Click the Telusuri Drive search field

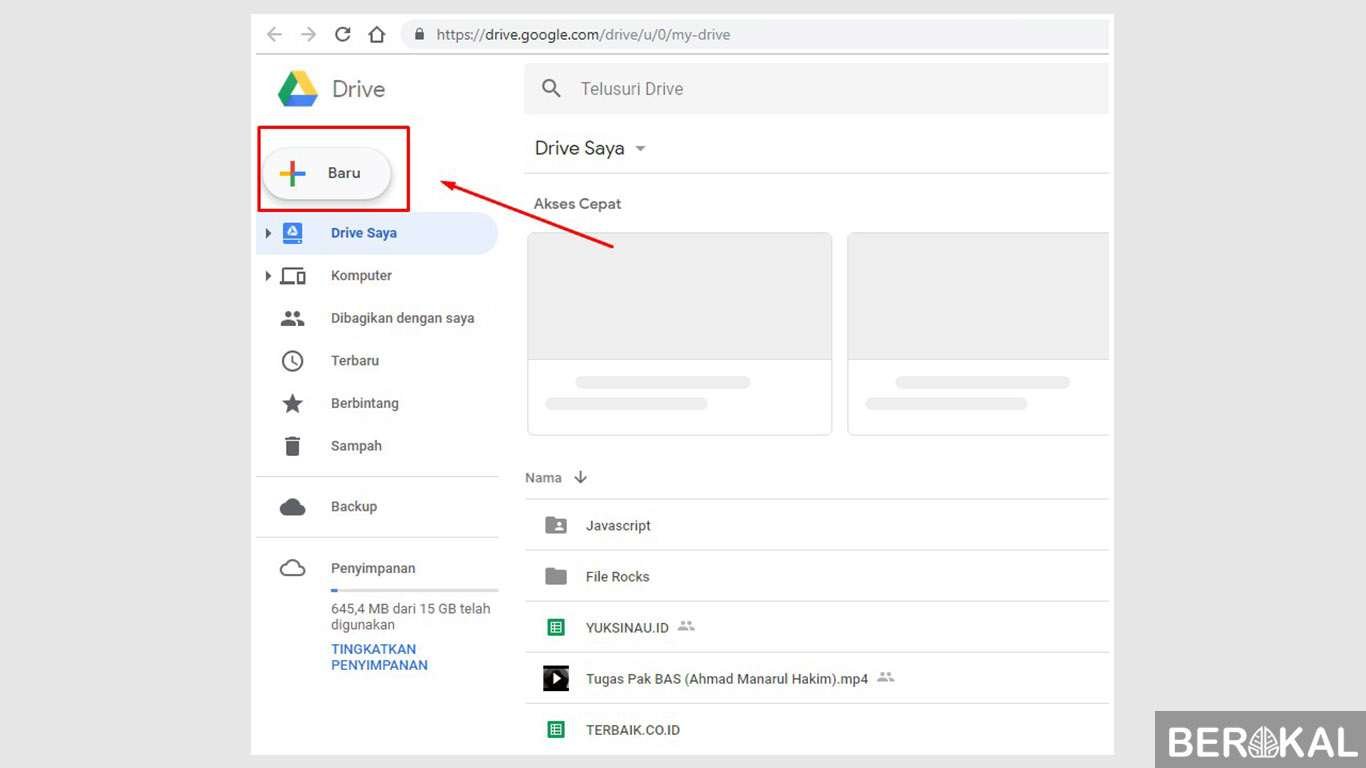pyautogui.click(x=816, y=89)
